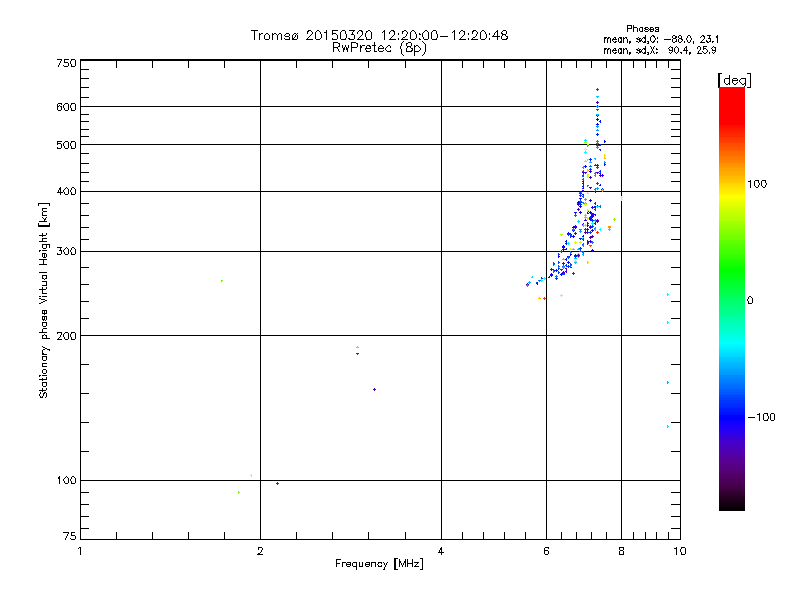
Task: Click y-axis tick label '600'
Action: [x=67, y=107]
